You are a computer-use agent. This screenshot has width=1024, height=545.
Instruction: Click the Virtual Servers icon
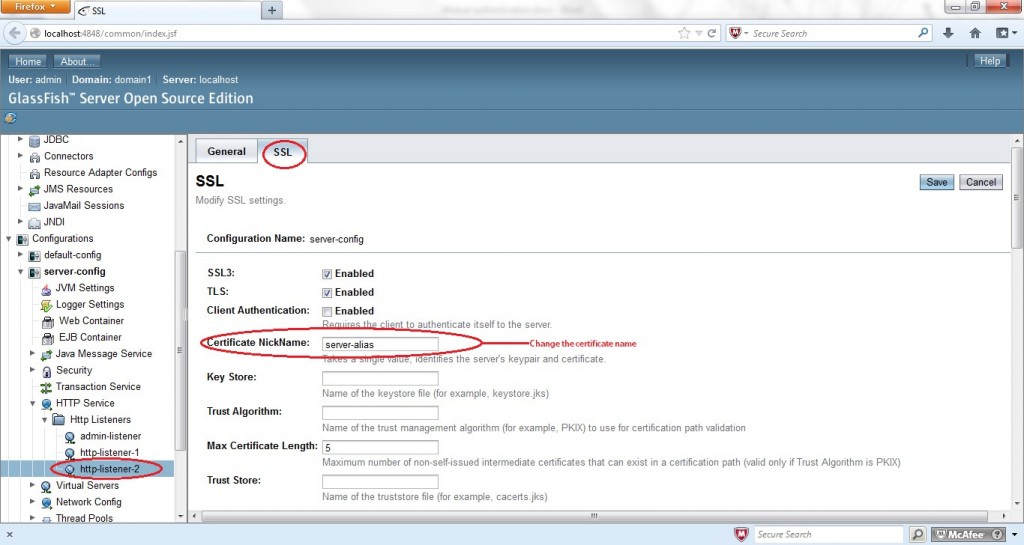tap(46, 486)
